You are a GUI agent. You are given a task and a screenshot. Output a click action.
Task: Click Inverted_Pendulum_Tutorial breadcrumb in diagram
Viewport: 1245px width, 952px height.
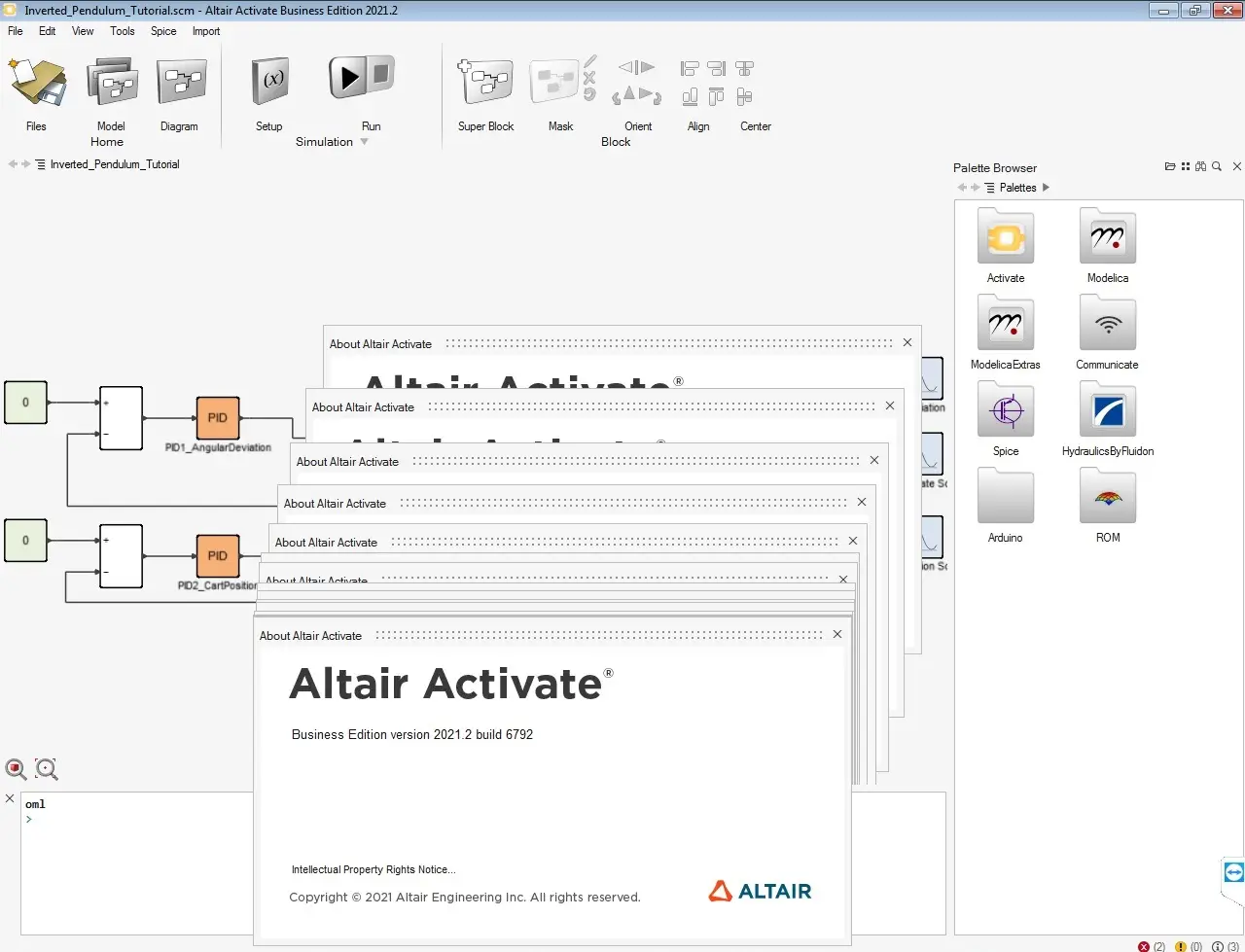pyautogui.click(x=115, y=164)
